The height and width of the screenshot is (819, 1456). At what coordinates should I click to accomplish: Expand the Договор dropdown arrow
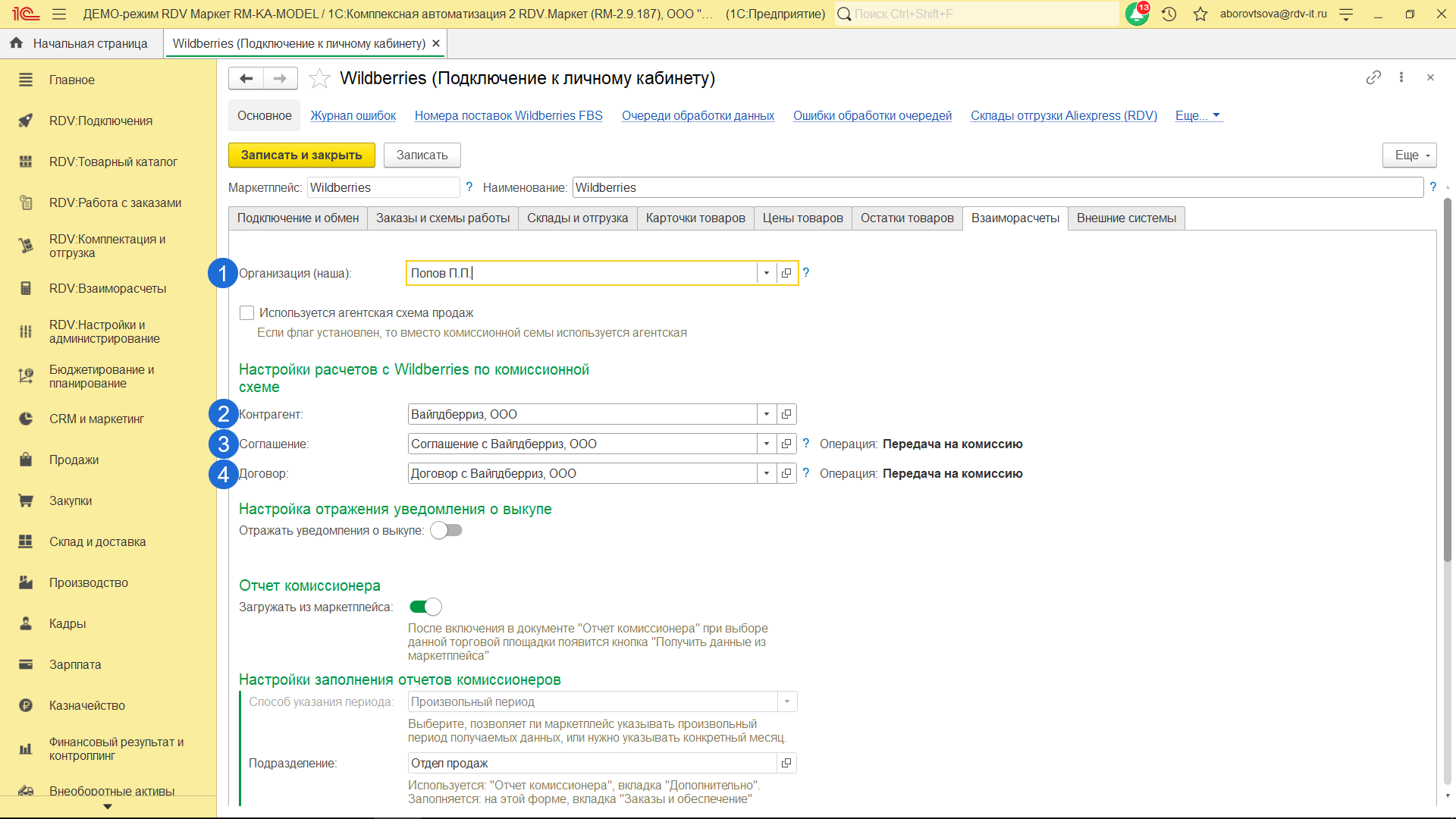[x=767, y=473]
